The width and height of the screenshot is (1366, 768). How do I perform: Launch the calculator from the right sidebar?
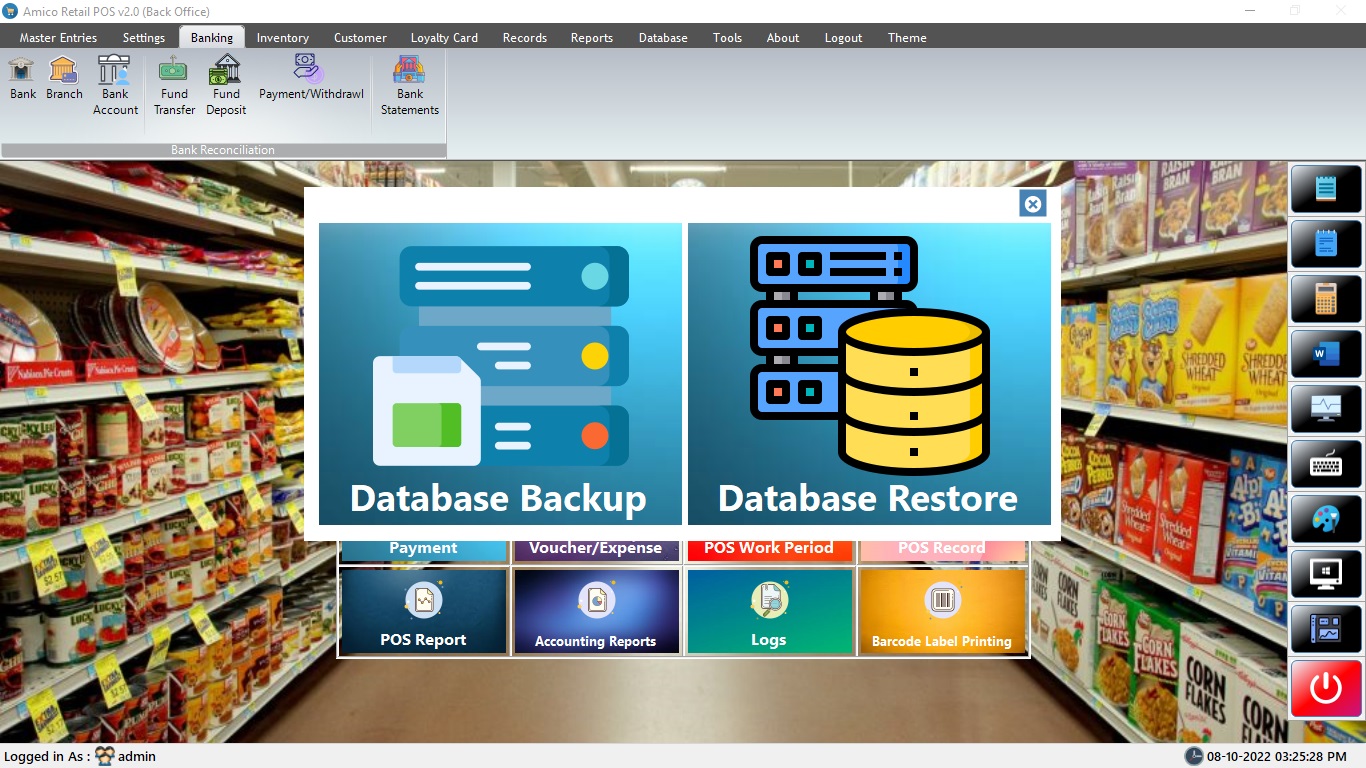click(x=1326, y=299)
